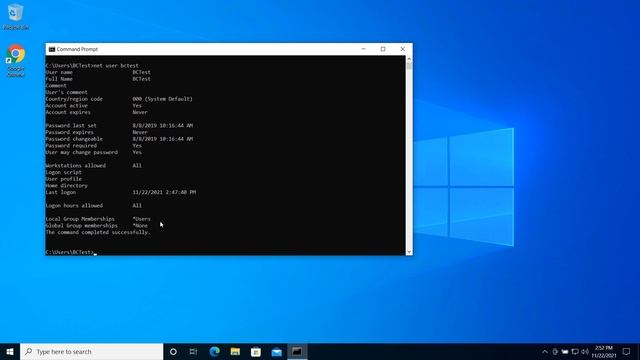The height and width of the screenshot is (360, 640).
Task: Click the 'Workstations allowed' row
Action: tap(93, 166)
